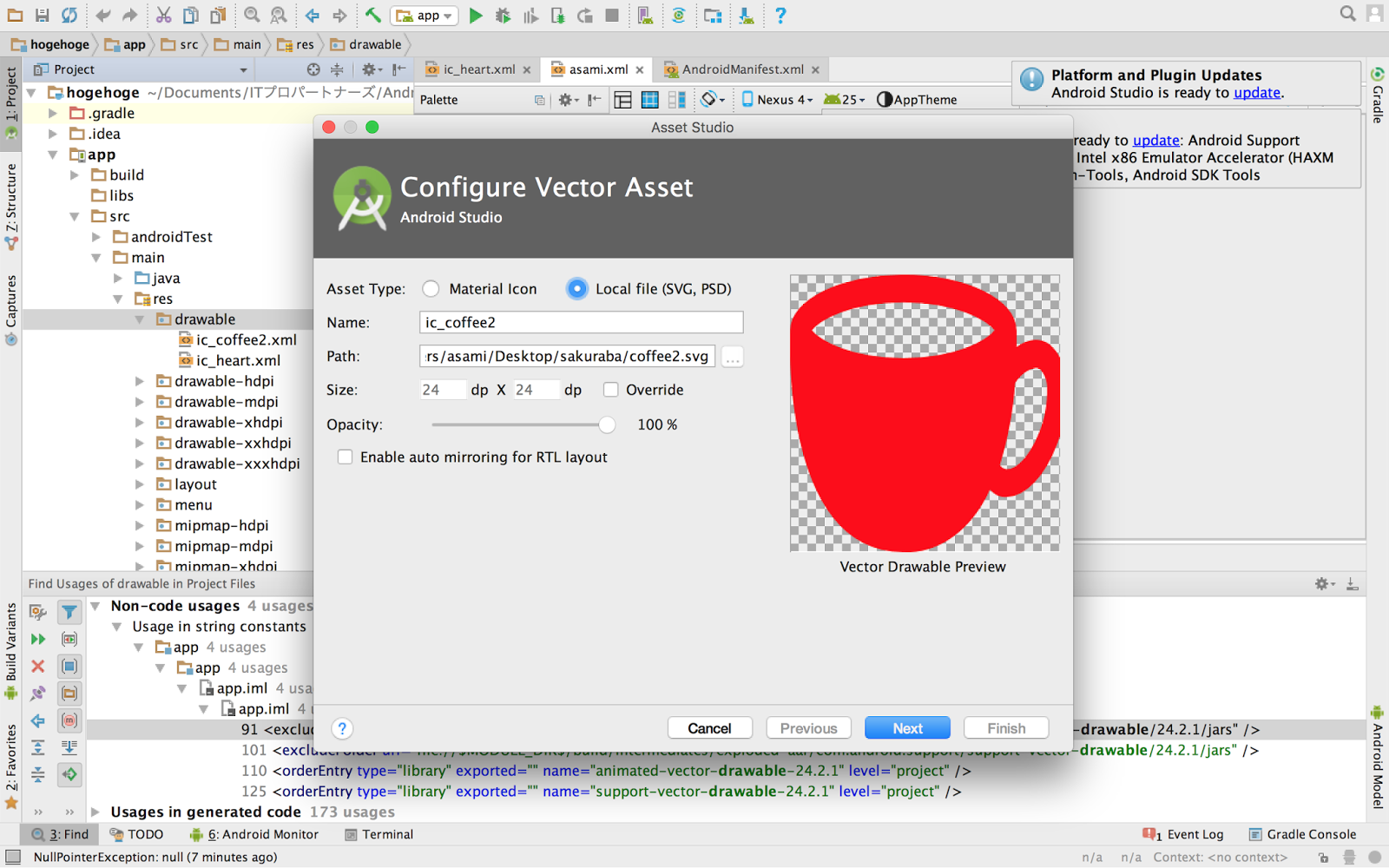Open the AVD Manager icon
Screen dimensions: 1389x868
(645, 15)
